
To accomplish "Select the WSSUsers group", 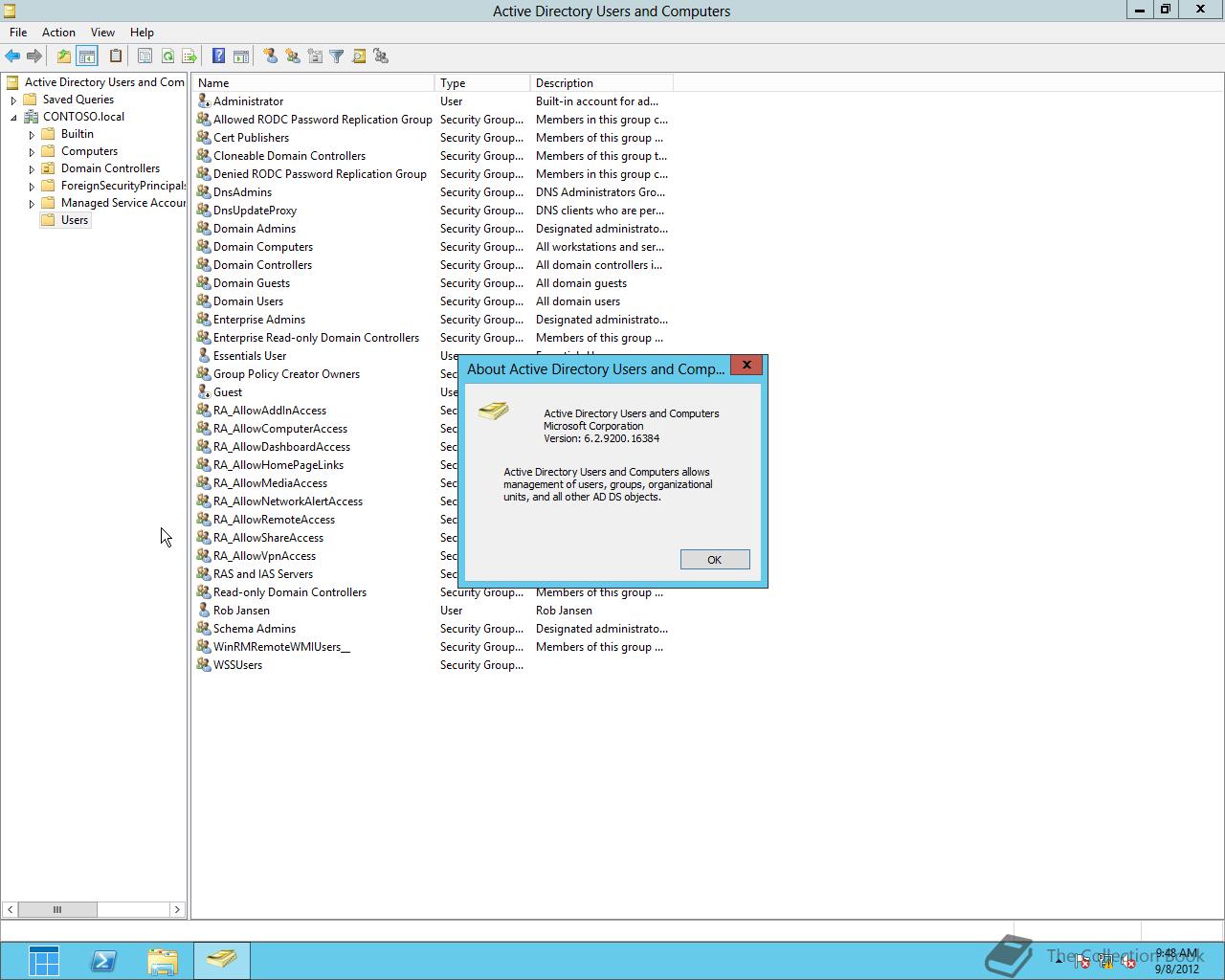I will tap(433, 664).
